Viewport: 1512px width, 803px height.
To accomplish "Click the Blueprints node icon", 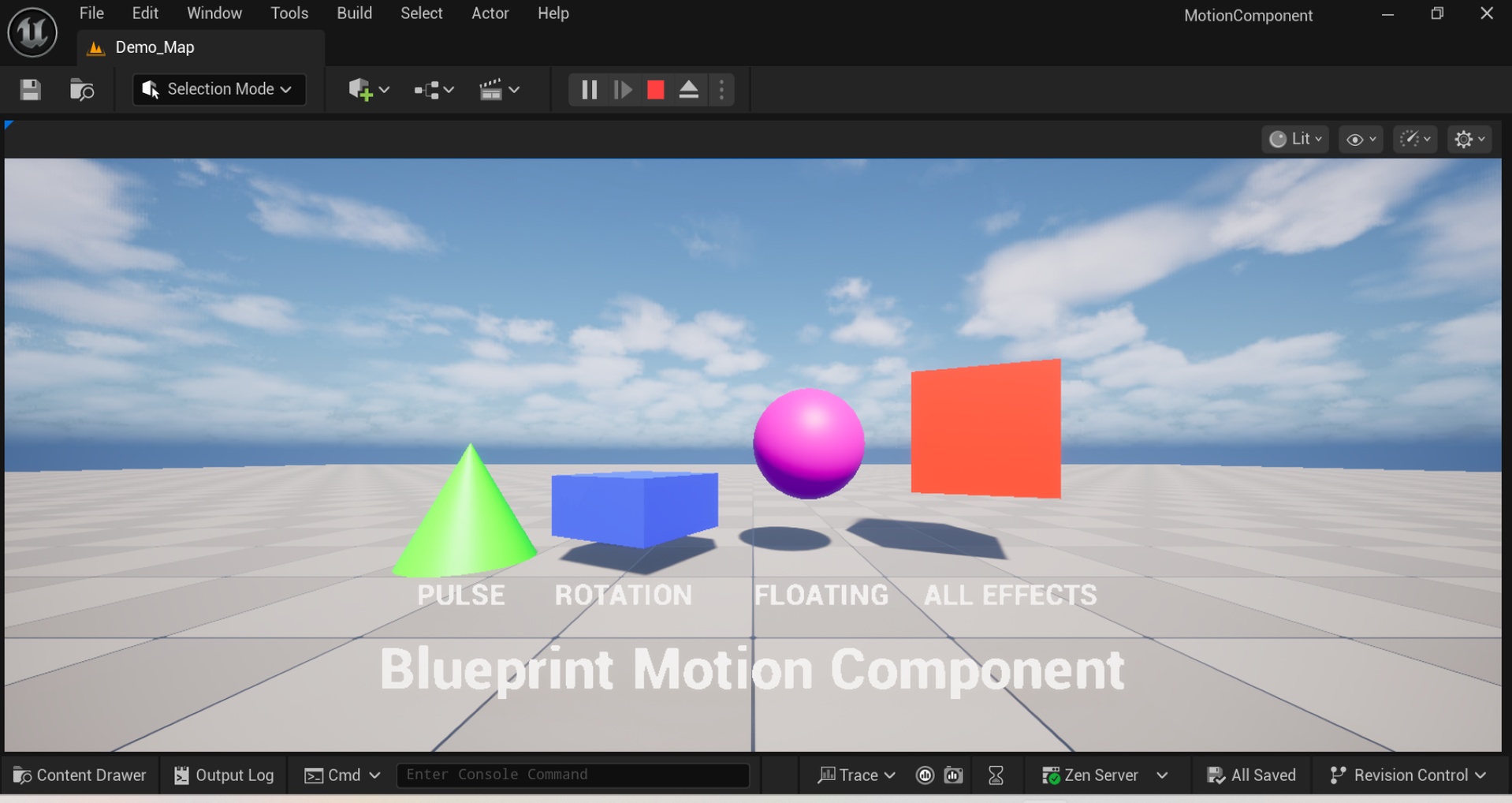I will 426,90.
